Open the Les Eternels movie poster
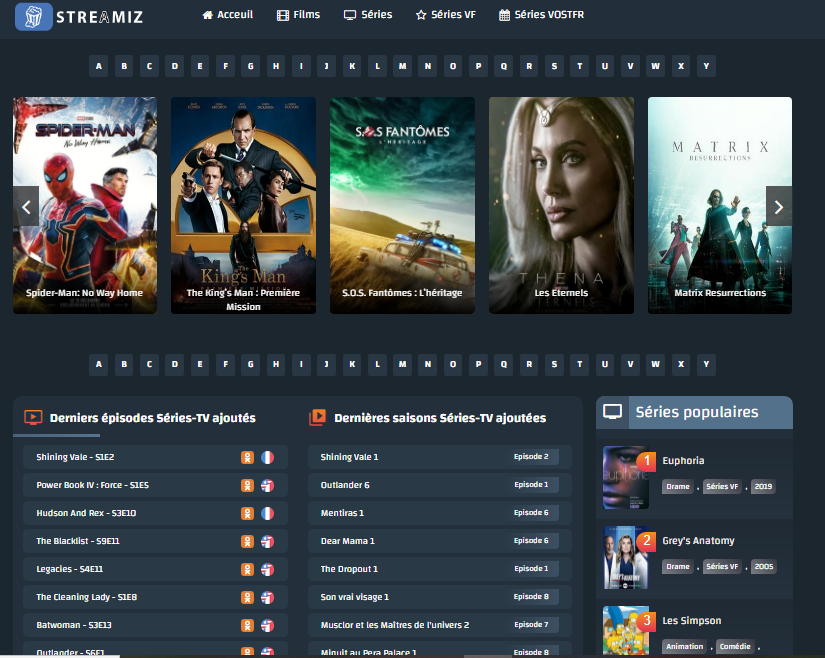The image size is (825, 658). tap(561, 205)
